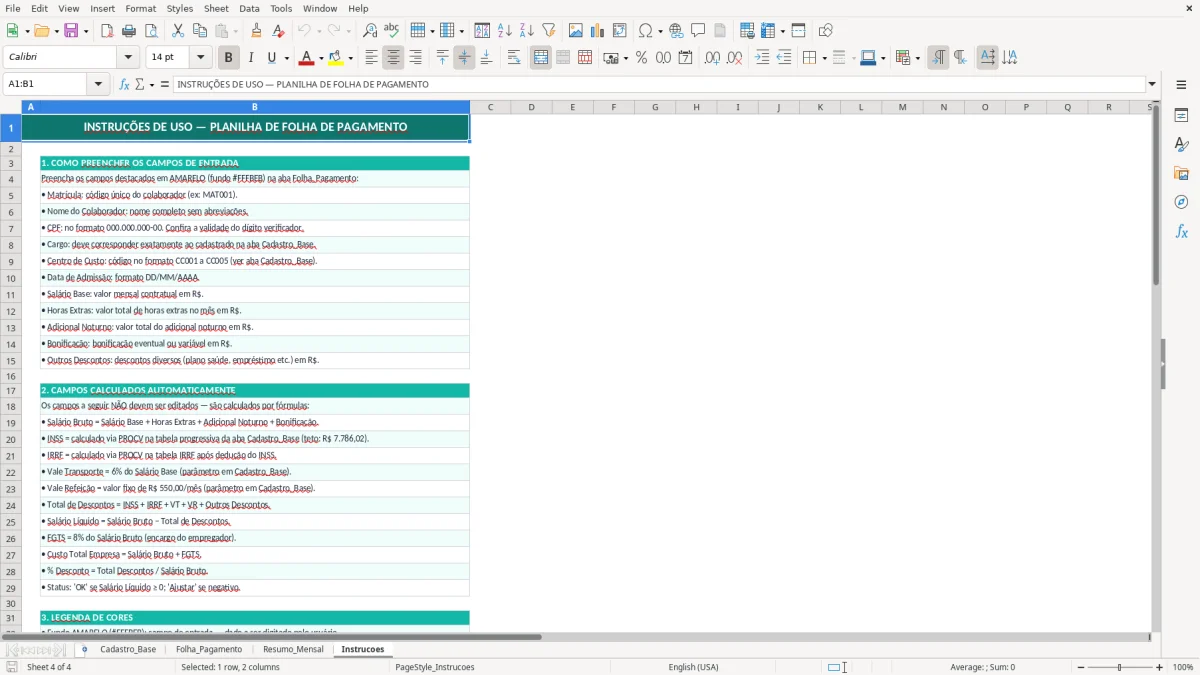Open the Underline style dropdown arrow
The image size is (1200, 675).
286,58
